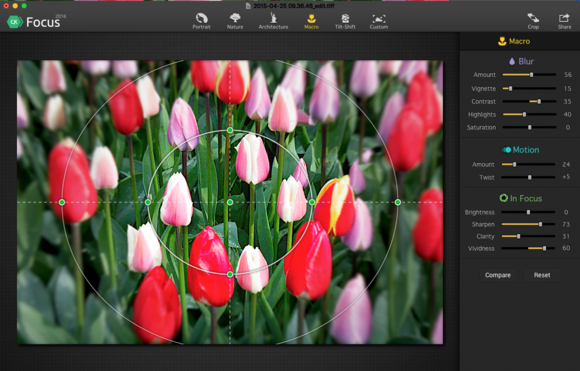Screen dimensions: 580x371
Task: Switch to Architecture mode
Action: (273, 21)
